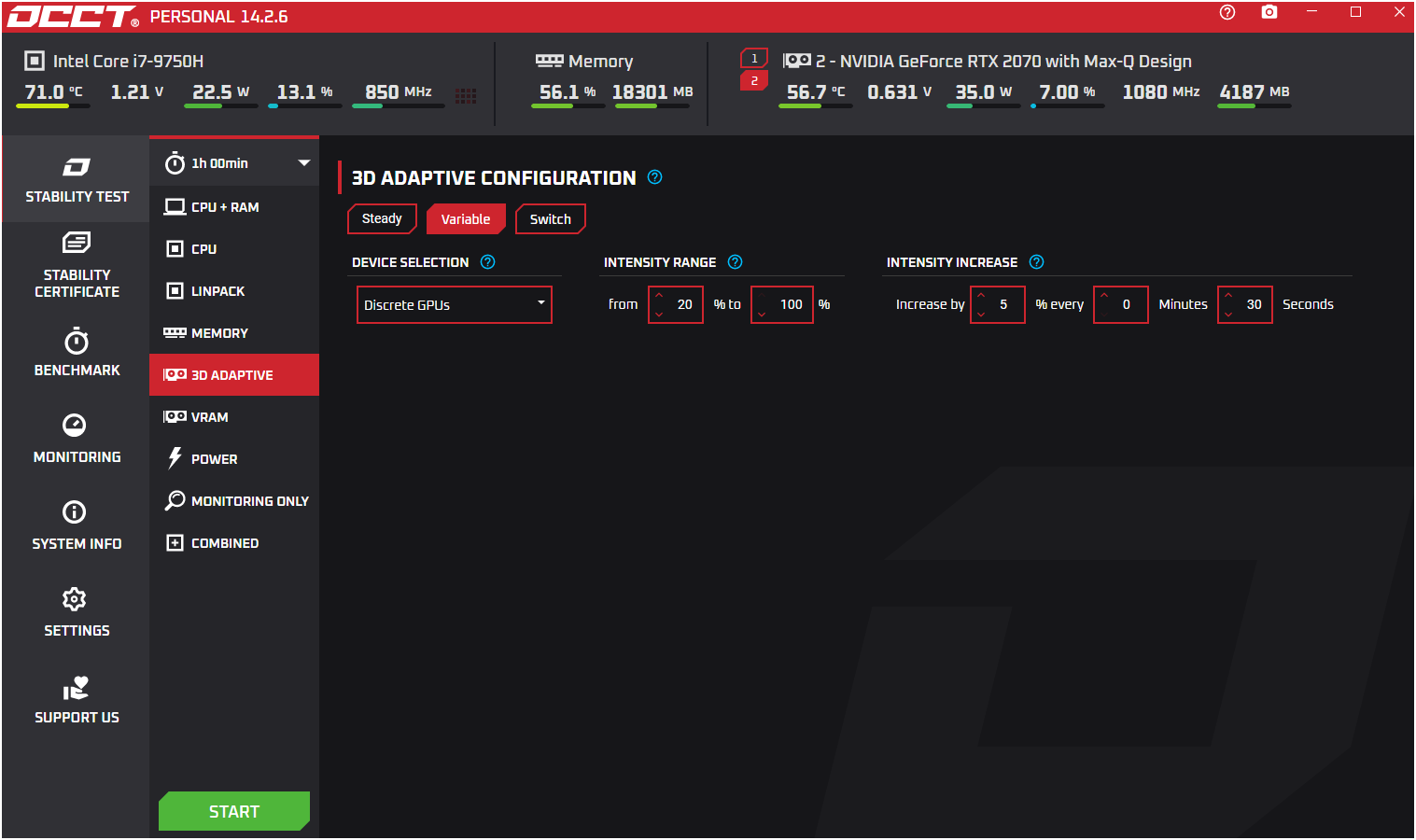Screen dimensions: 1416x840
Task: Click the GPU voltage 0.631 V reading
Action: coord(900,92)
